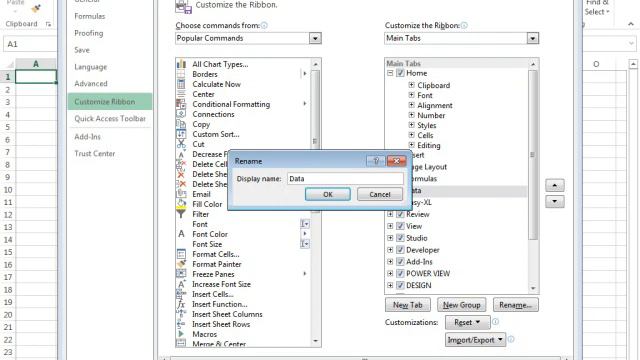Select the Increase Font Size icon
Screen dimensions: 640x360
(181, 284)
